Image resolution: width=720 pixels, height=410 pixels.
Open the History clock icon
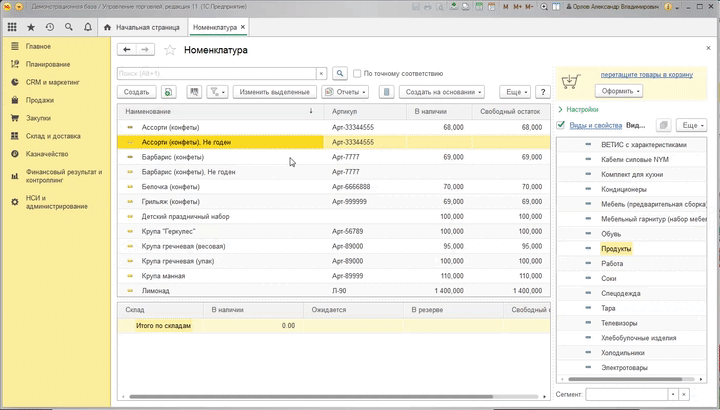tap(50, 27)
